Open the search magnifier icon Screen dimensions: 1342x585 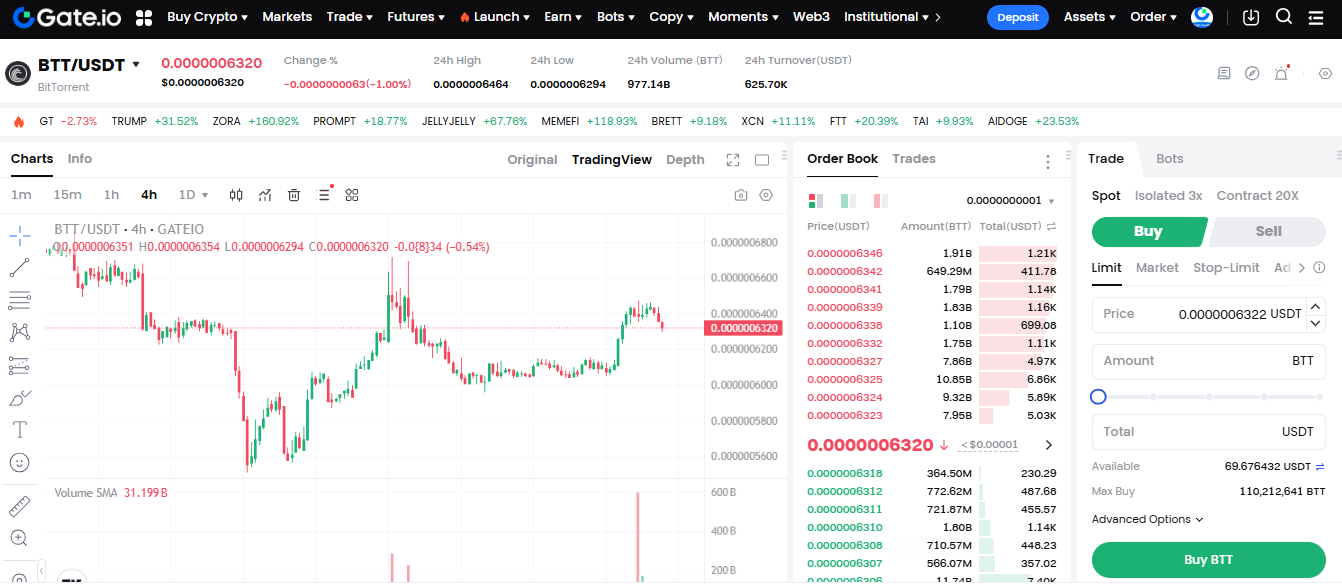click(1285, 17)
